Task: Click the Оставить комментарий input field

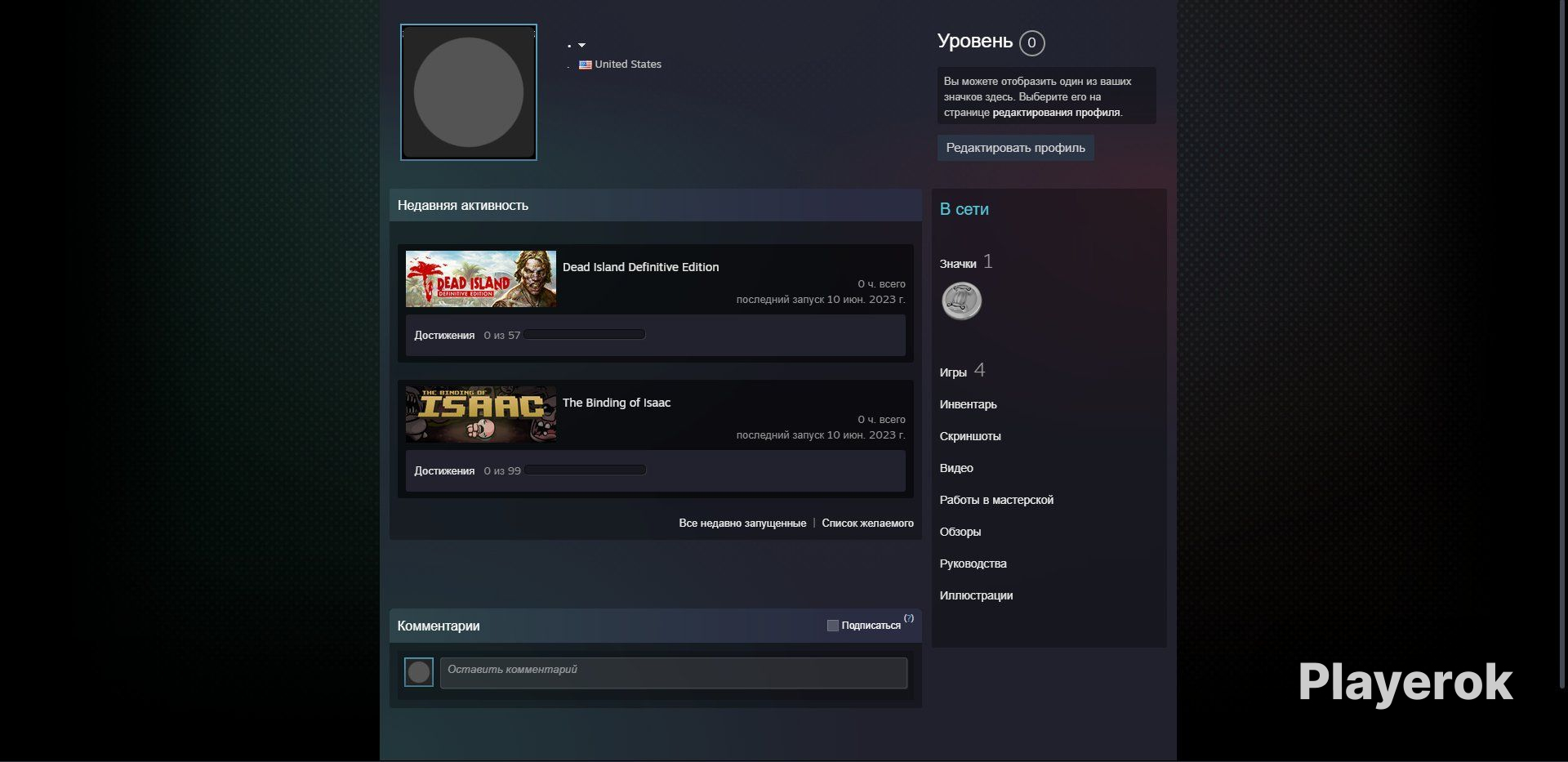Action: pyautogui.click(x=674, y=673)
